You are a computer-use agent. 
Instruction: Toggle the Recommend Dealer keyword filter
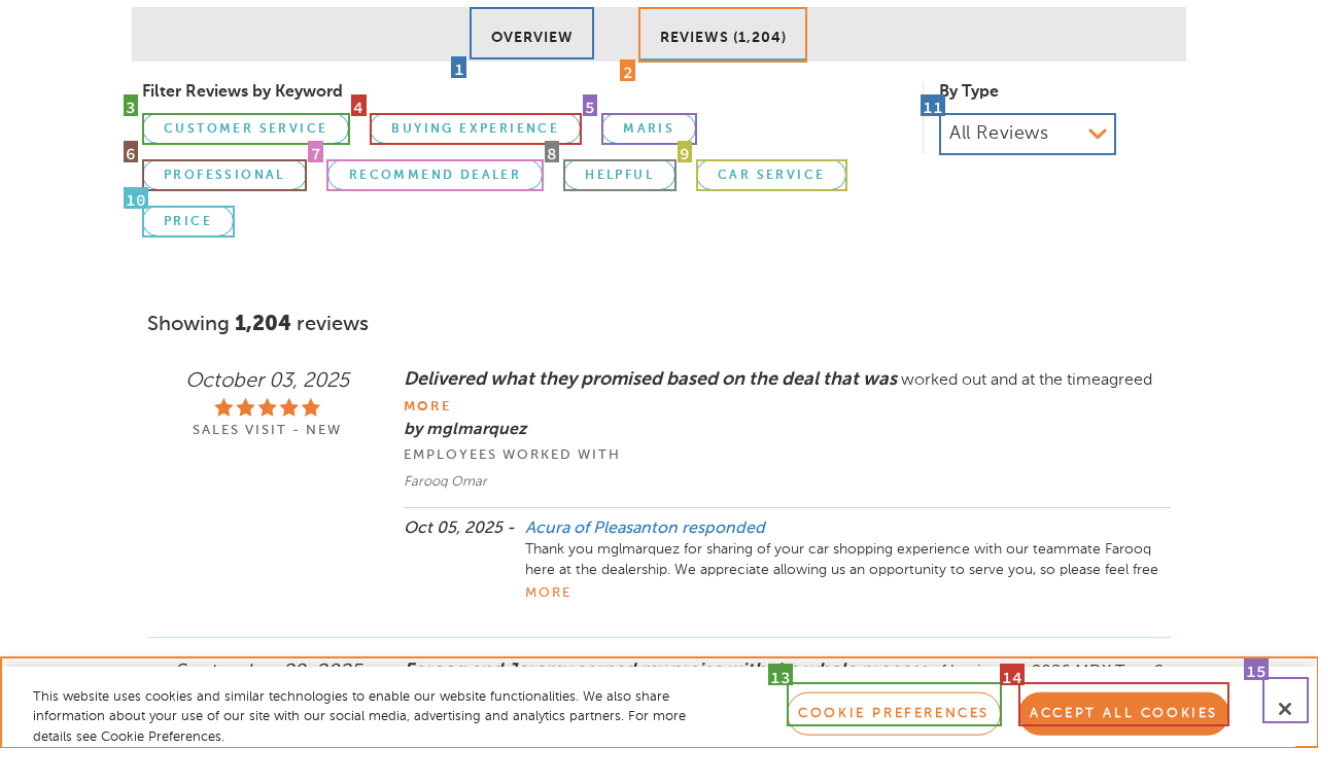pos(435,174)
